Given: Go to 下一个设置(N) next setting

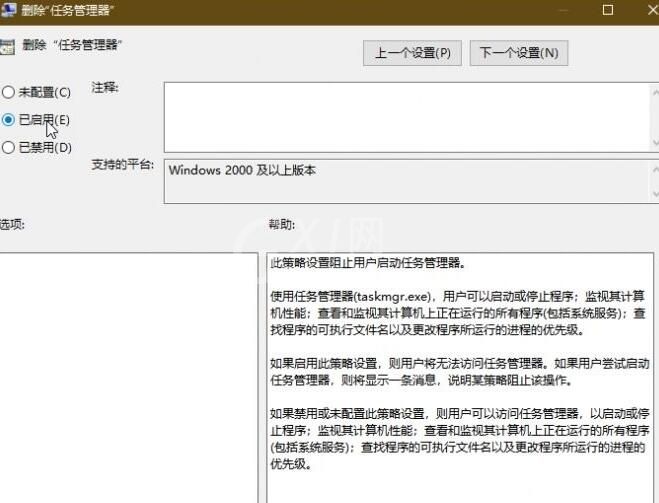Looking at the screenshot, I should [x=519, y=53].
